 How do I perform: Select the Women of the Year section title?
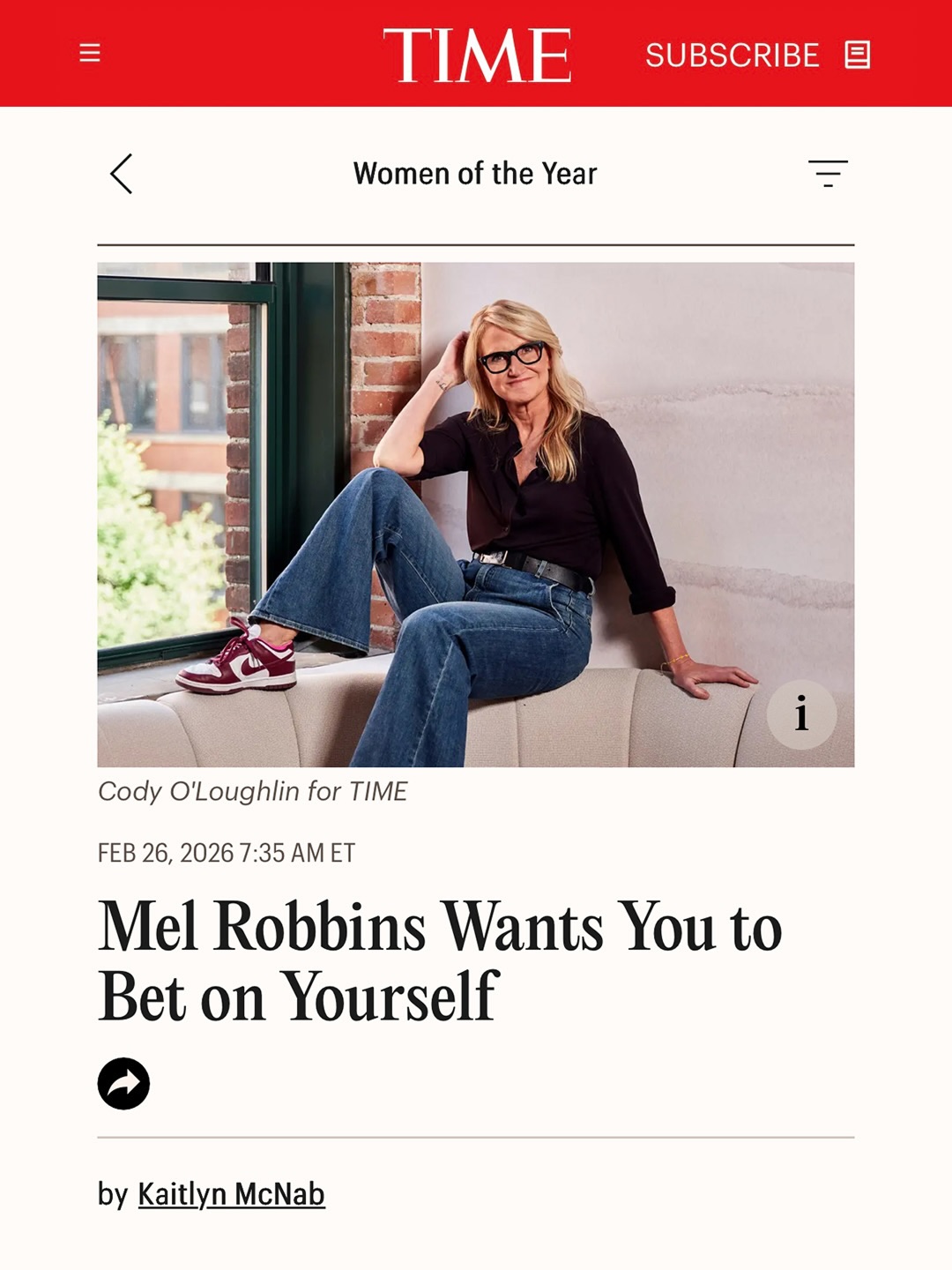click(x=475, y=174)
